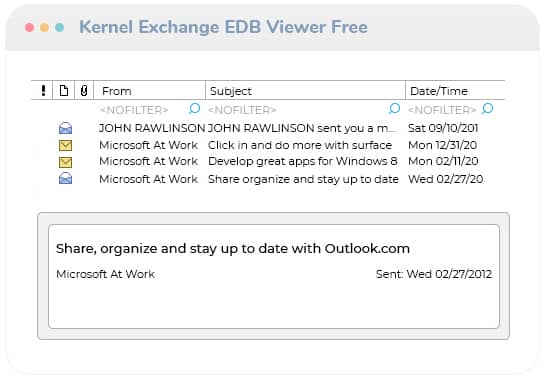Click Microsoft At Work sender in 12/31 row
The width and height of the screenshot is (545, 380).
[148, 145]
